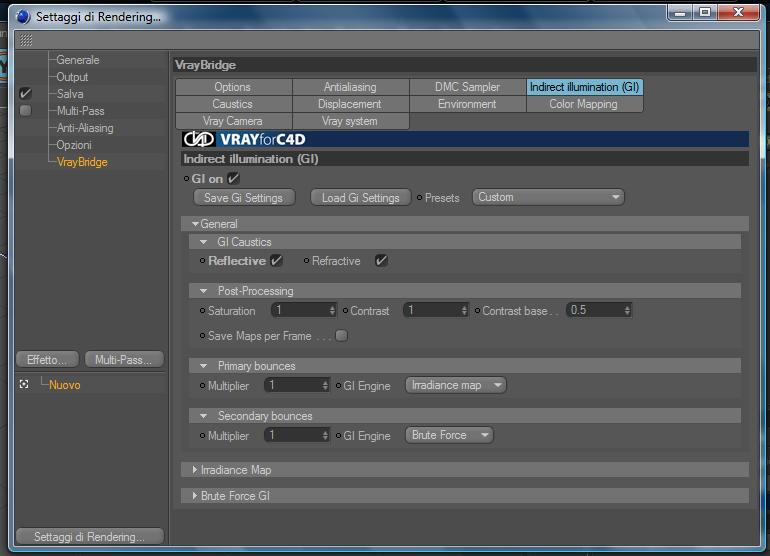Image resolution: width=770 pixels, height=556 pixels.
Task: Click the Cinema 4D sphere icon in title bar
Action: 23,17
